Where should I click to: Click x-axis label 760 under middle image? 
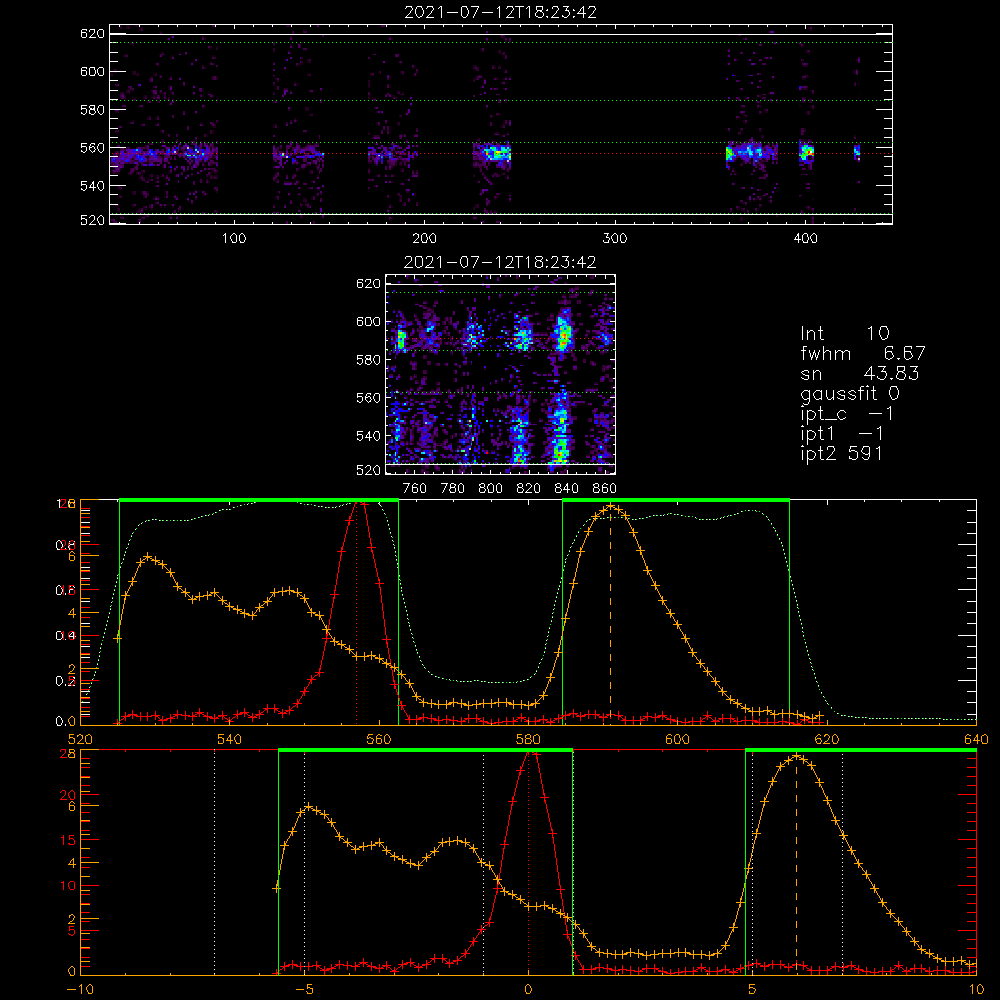pyautogui.click(x=415, y=489)
